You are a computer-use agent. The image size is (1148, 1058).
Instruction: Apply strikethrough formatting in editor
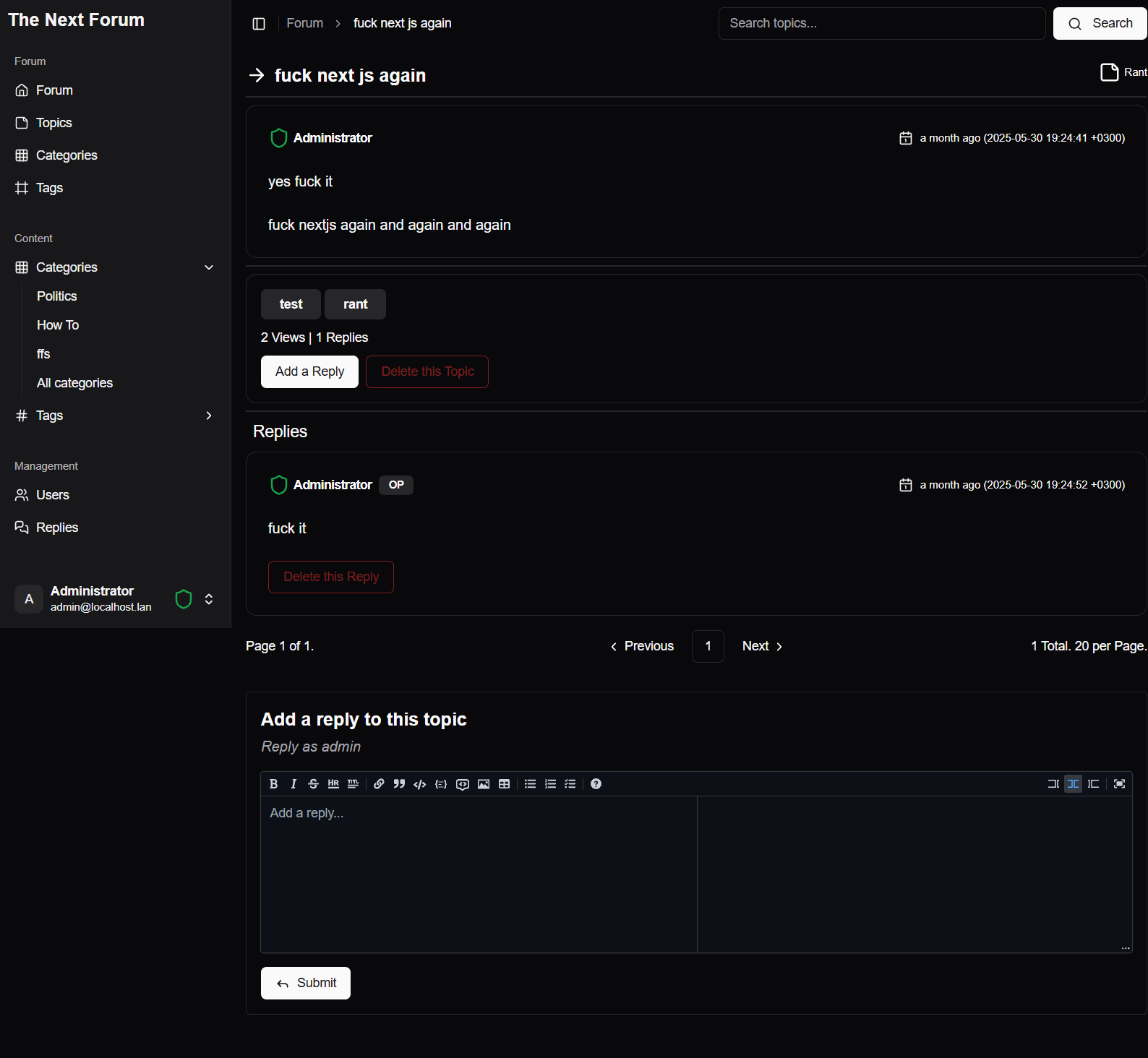(x=313, y=784)
